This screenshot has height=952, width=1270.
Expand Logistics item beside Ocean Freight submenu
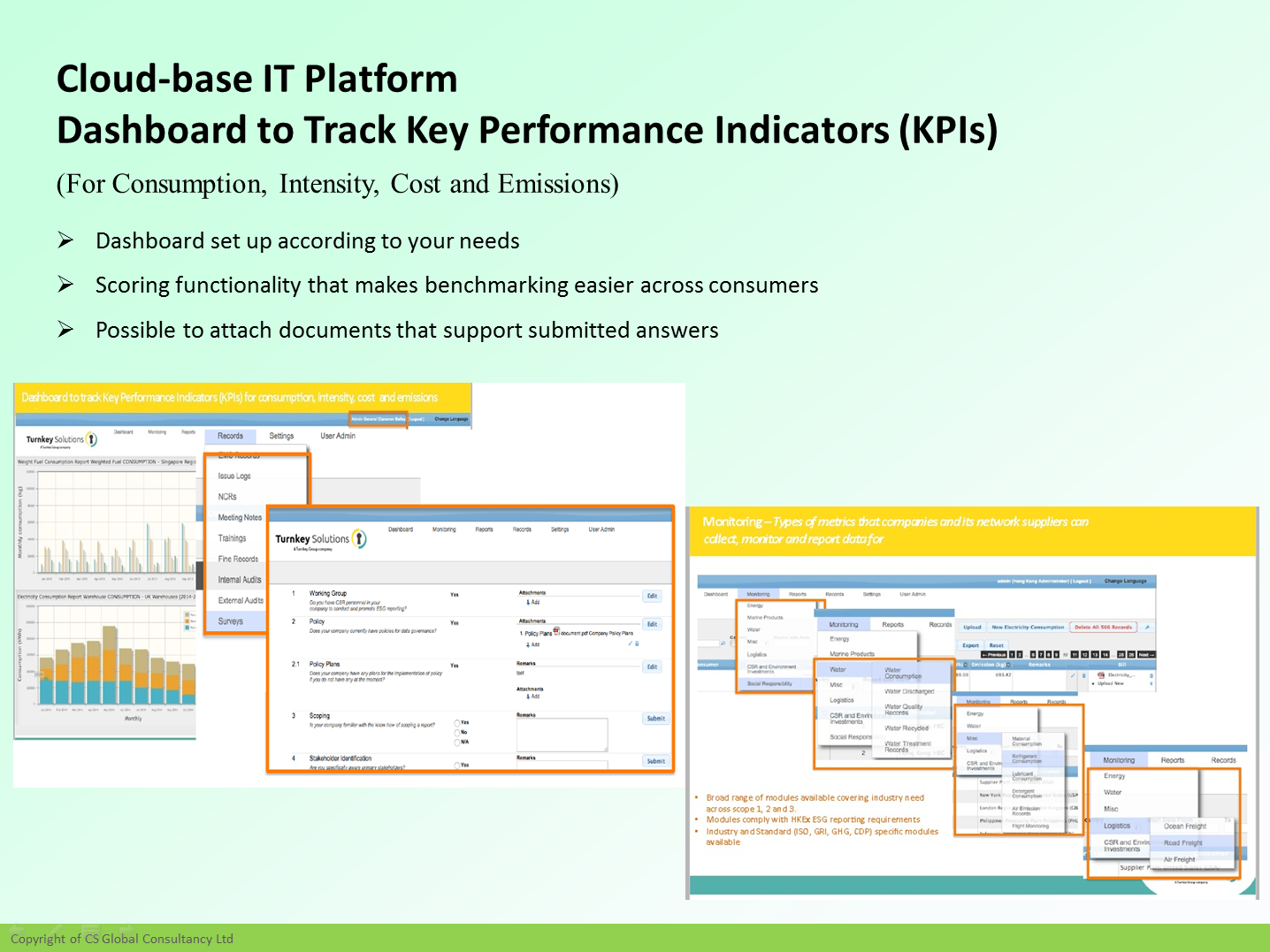tap(1118, 826)
